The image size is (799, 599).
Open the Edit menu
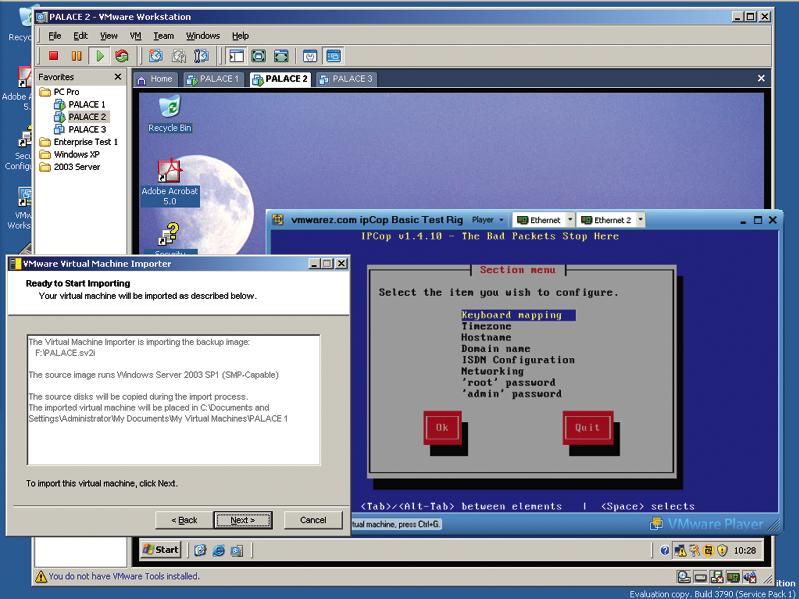coord(81,36)
